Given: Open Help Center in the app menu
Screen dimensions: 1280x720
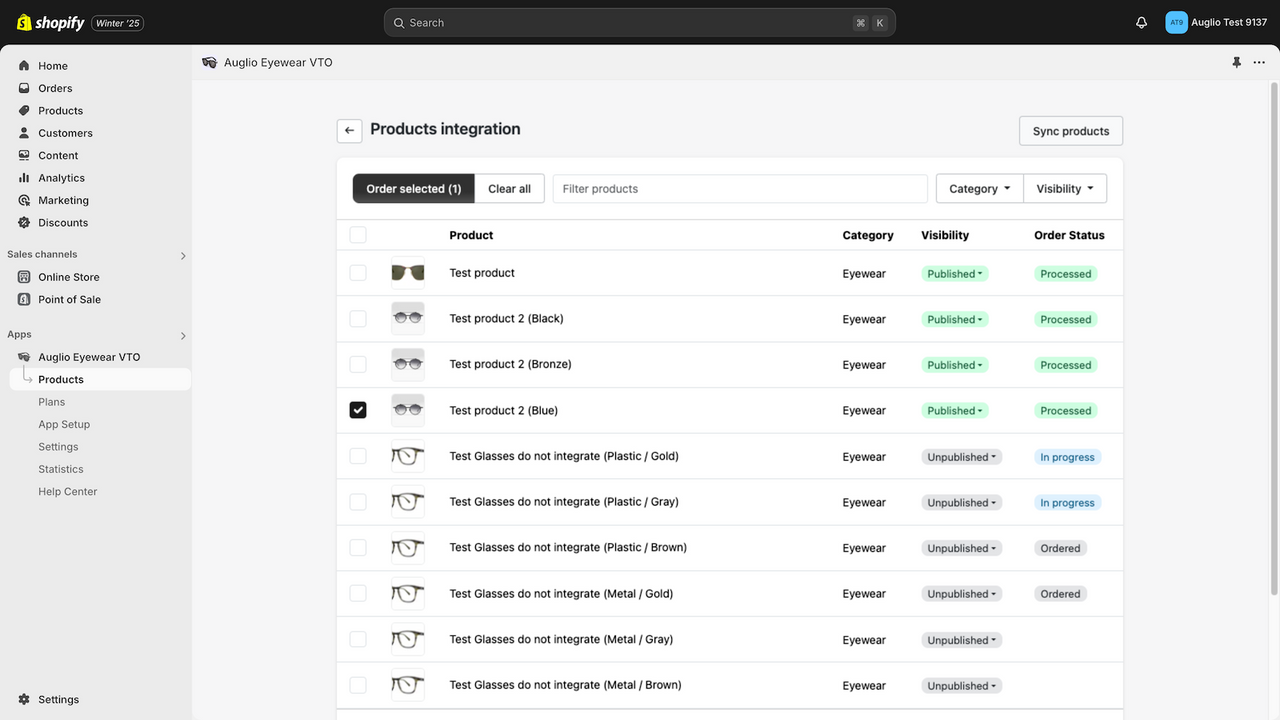Looking at the screenshot, I should (x=68, y=492).
